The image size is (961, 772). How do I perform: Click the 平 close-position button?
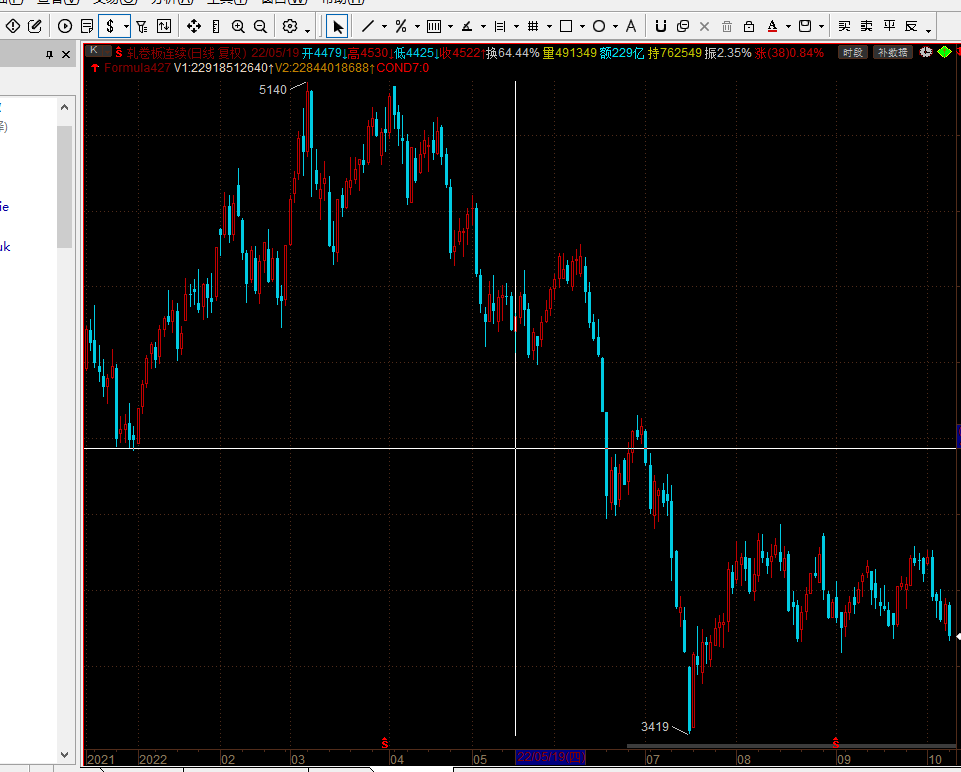pos(889,26)
